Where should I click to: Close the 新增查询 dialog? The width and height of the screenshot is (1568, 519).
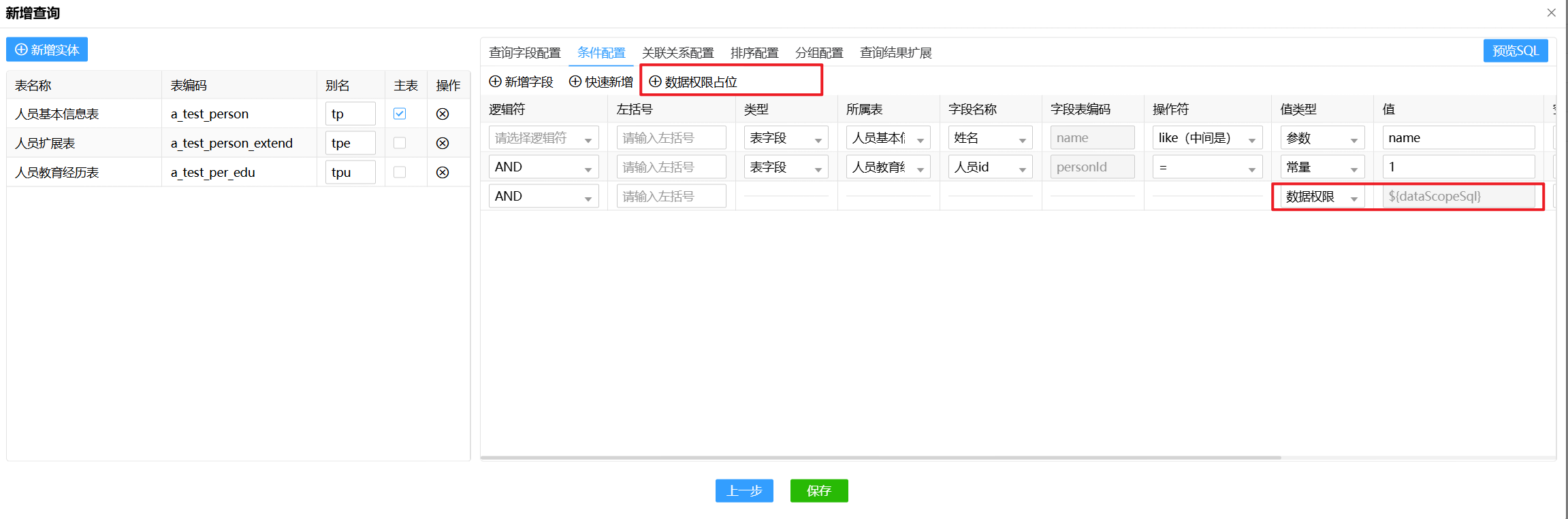(1552, 12)
